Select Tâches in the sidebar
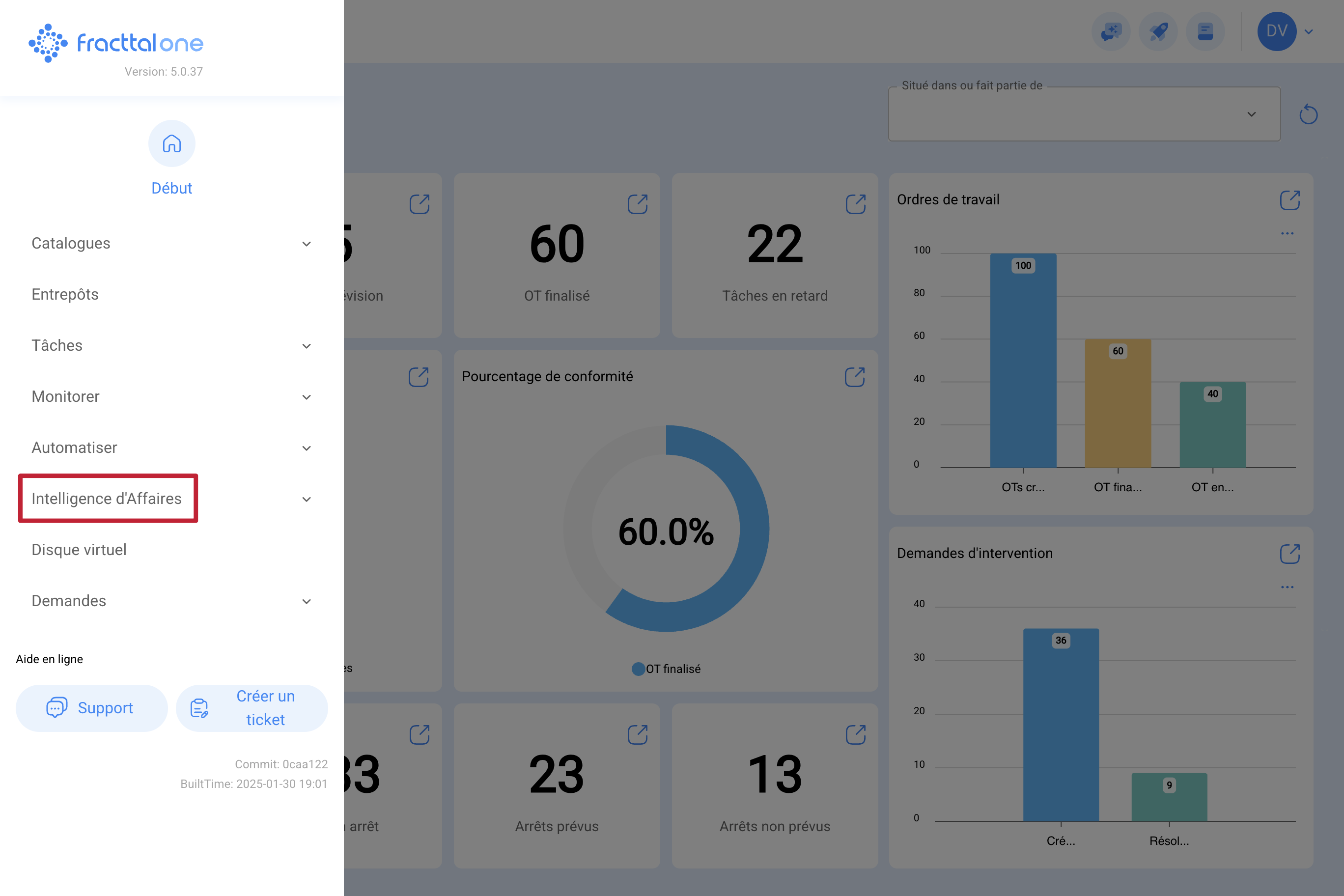 (57, 345)
